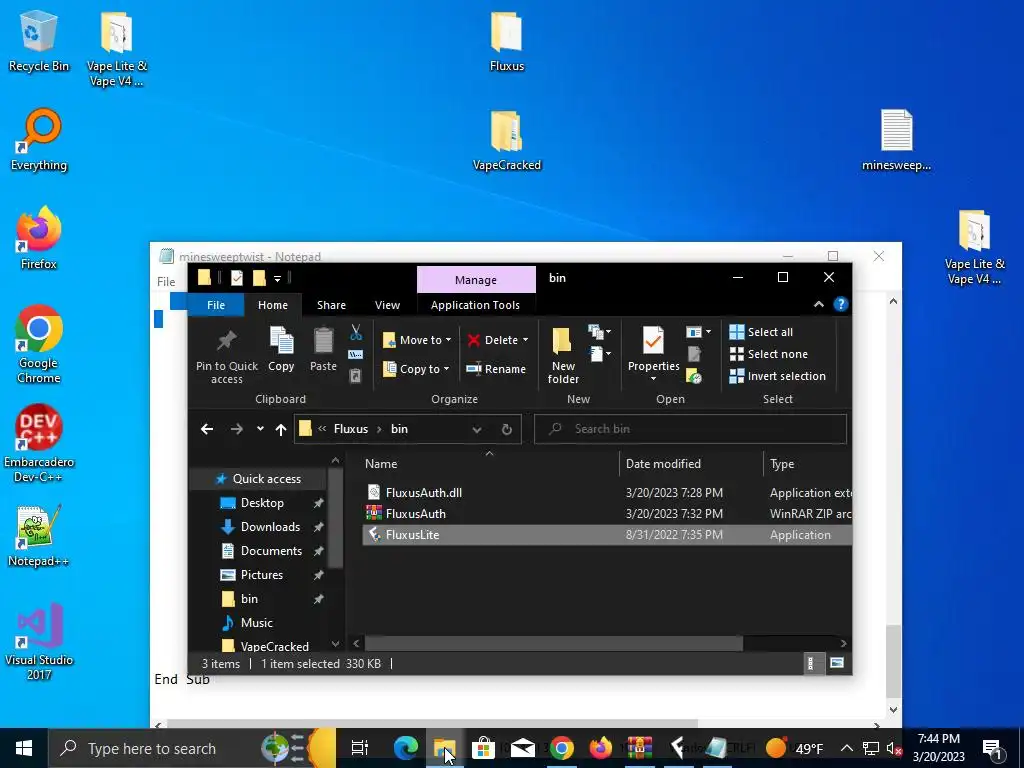Select Visual Studio 2017 desktop shortcut
Viewport: 1024px width, 768px height.
coord(39,641)
